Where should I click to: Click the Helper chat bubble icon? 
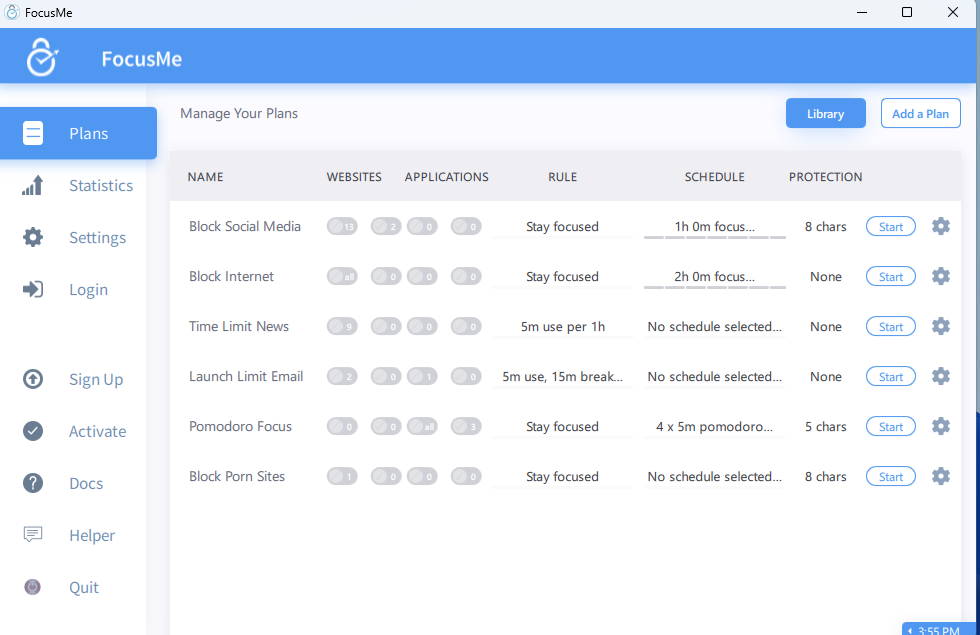click(x=33, y=535)
